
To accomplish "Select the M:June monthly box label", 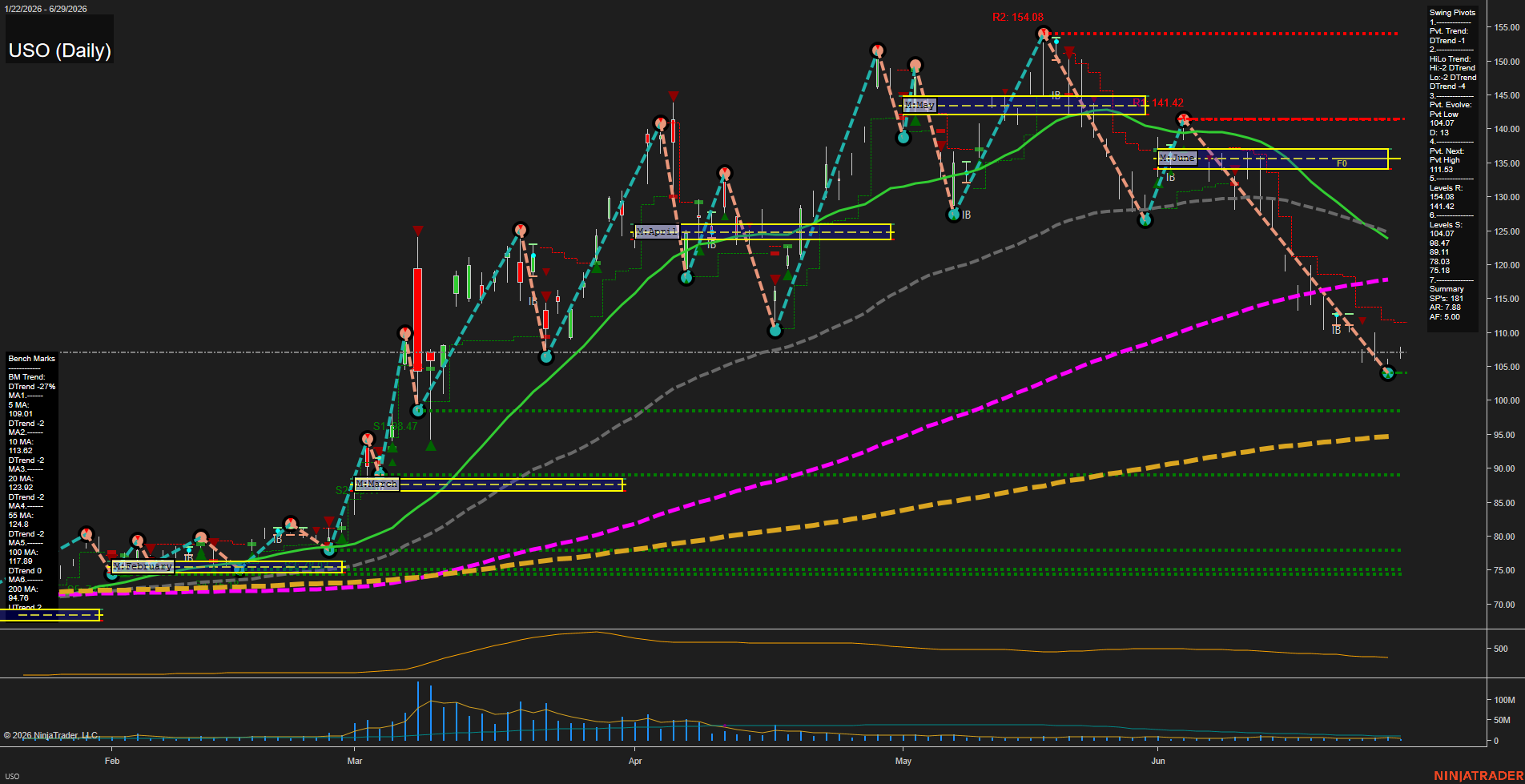I will coord(1177,158).
